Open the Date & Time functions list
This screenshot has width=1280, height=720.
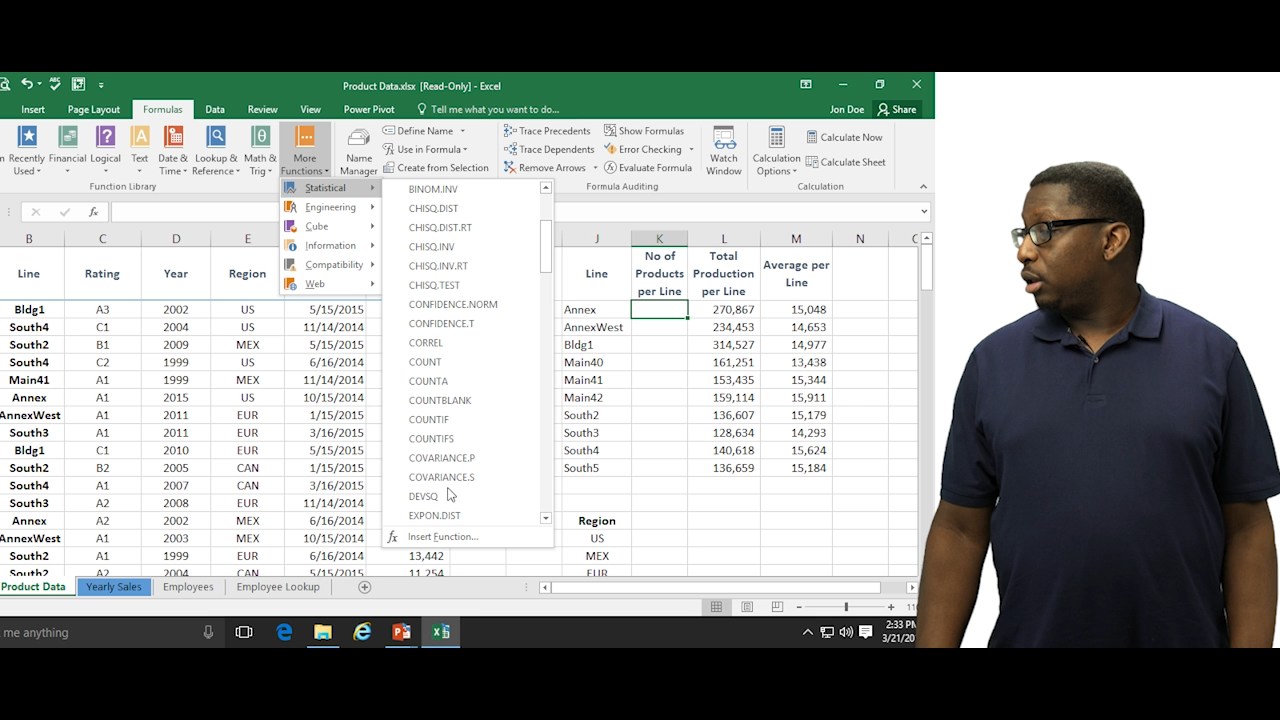click(x=173, y=150)
